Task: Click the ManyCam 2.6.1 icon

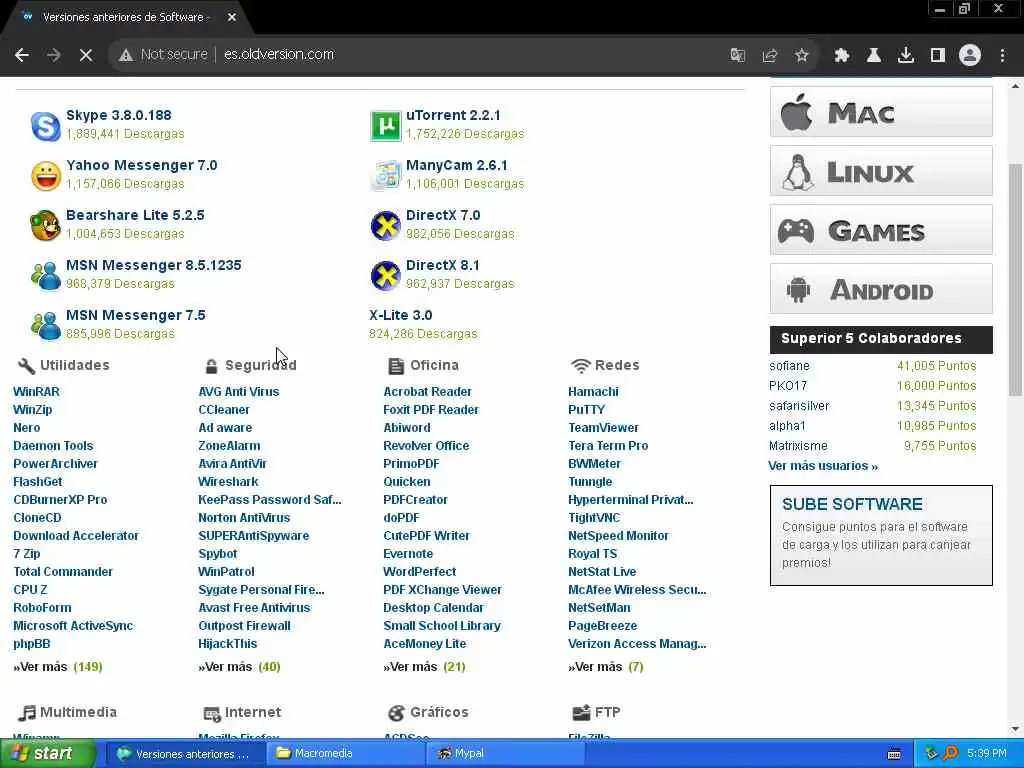Action: coord(385,176)
